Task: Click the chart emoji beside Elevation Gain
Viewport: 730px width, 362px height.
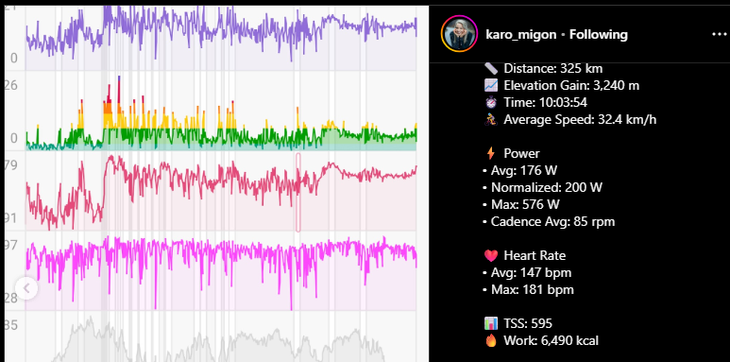Action: tap(491, 86)
